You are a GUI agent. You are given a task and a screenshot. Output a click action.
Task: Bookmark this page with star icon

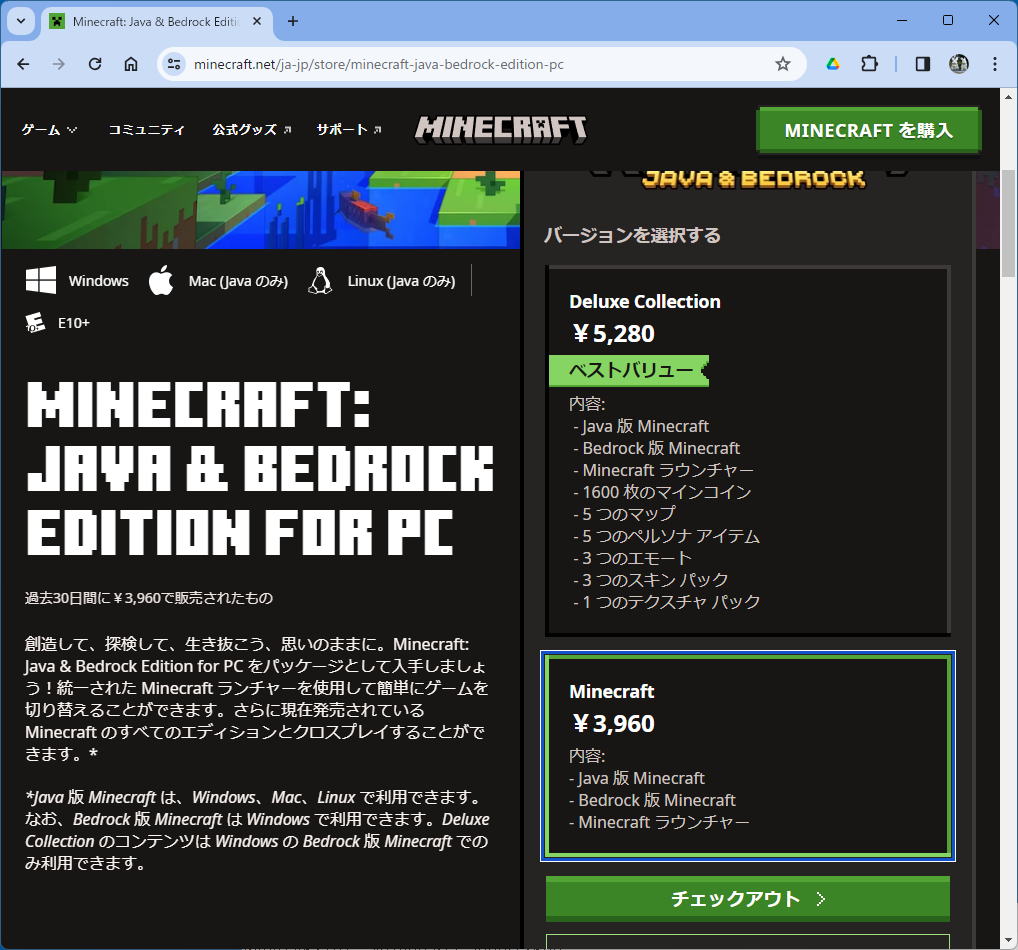coord(783,64)
